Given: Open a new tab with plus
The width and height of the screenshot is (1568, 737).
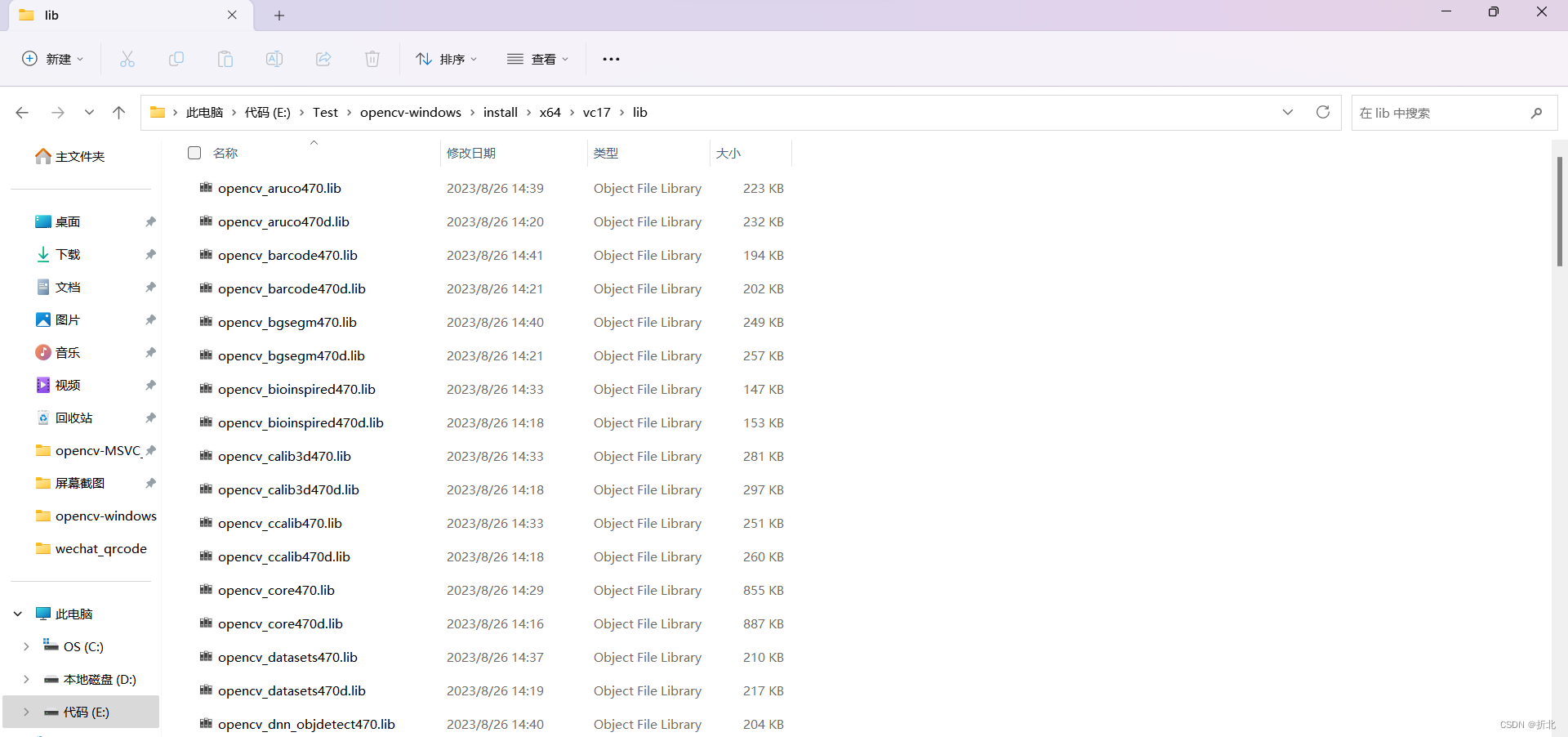Looking at the screenshot, I should [x=279, y=16].
